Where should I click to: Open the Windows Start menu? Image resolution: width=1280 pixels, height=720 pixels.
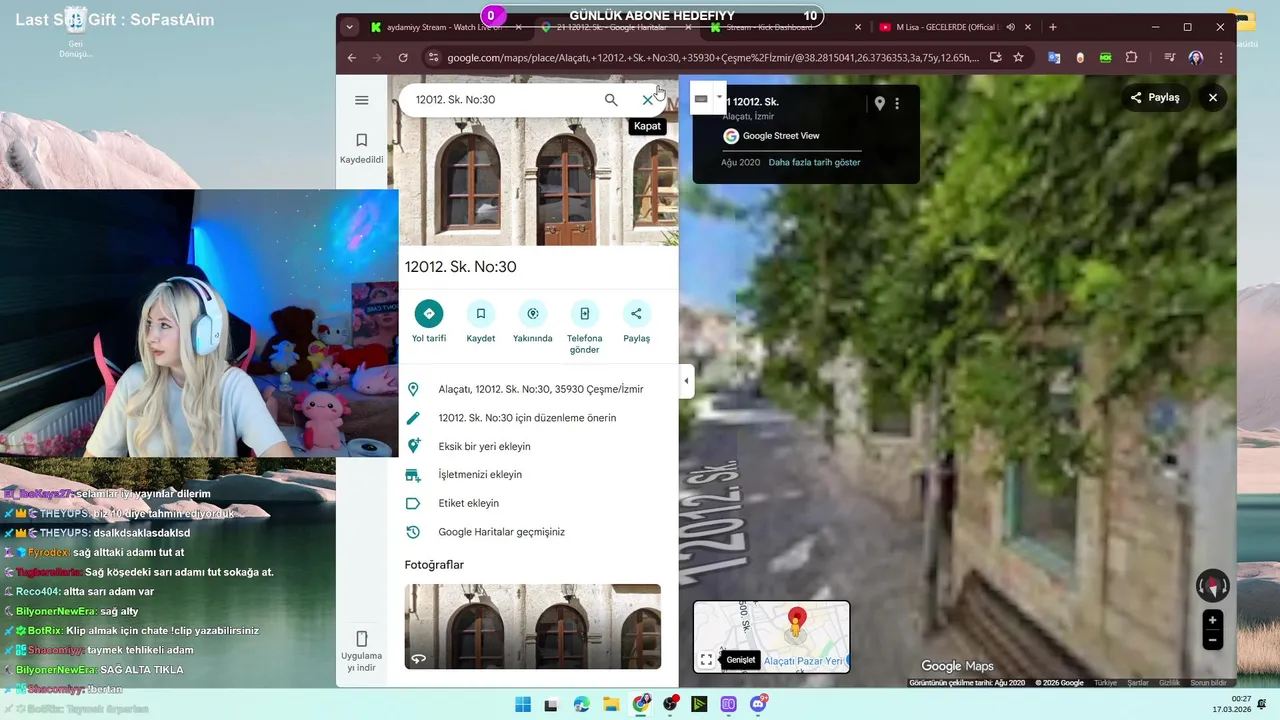coord(523,704)
